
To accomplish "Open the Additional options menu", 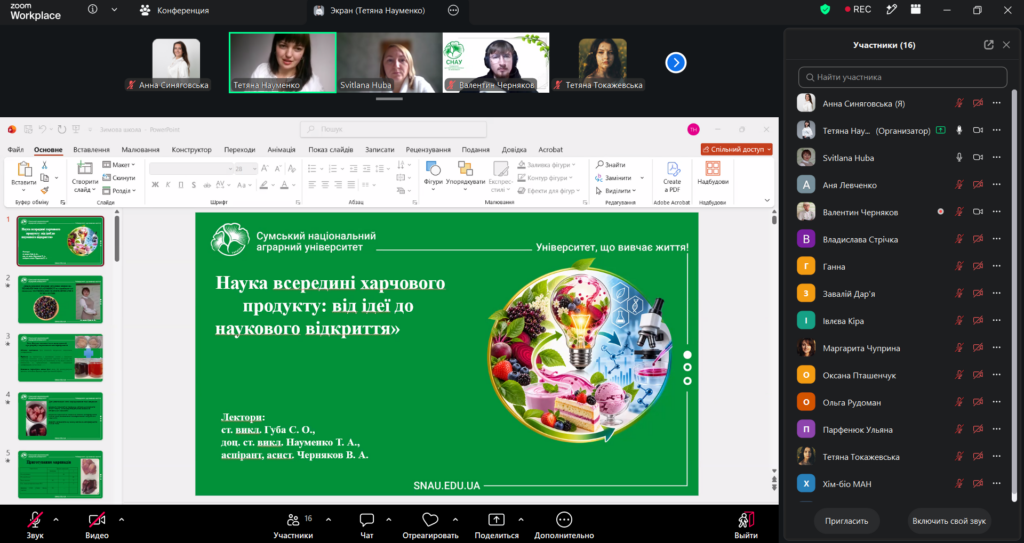I will click(x=564, y=525).
